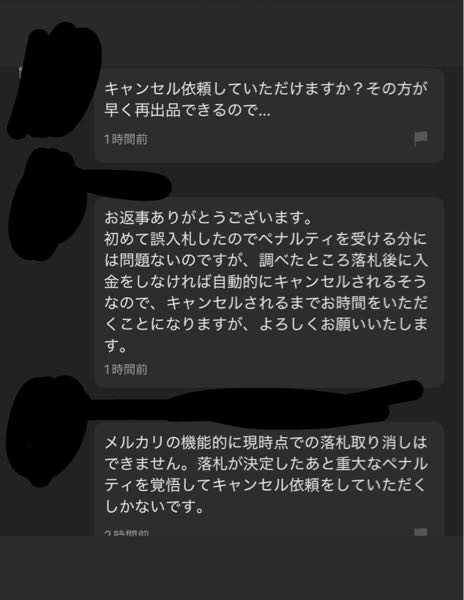Select the comment starting with お返事ありがとうございます
The height and width of the screenshot is (600, 464).
(x=269, y=293)
